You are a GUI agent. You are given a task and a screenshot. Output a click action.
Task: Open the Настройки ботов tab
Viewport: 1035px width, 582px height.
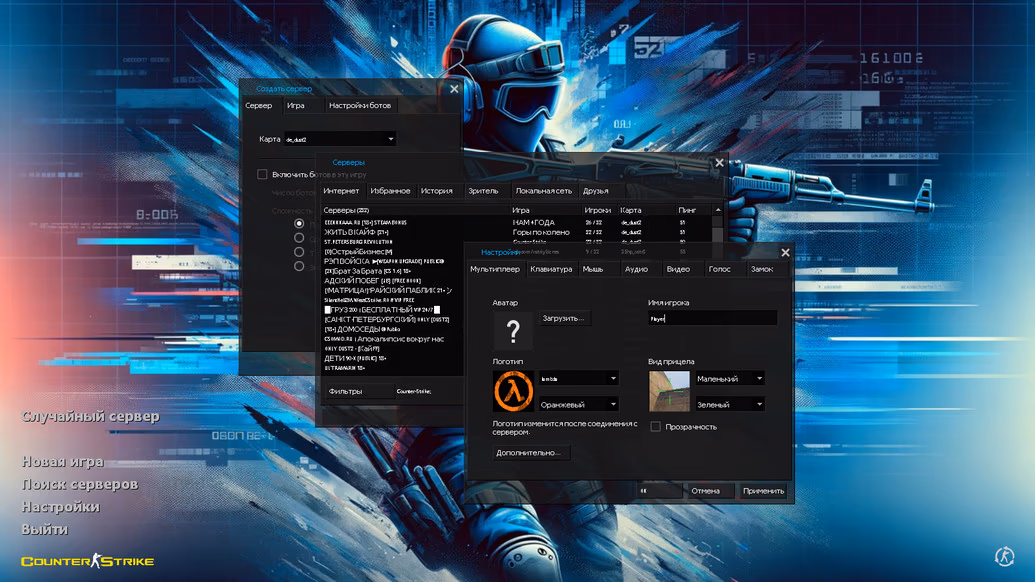coord(360,106)
